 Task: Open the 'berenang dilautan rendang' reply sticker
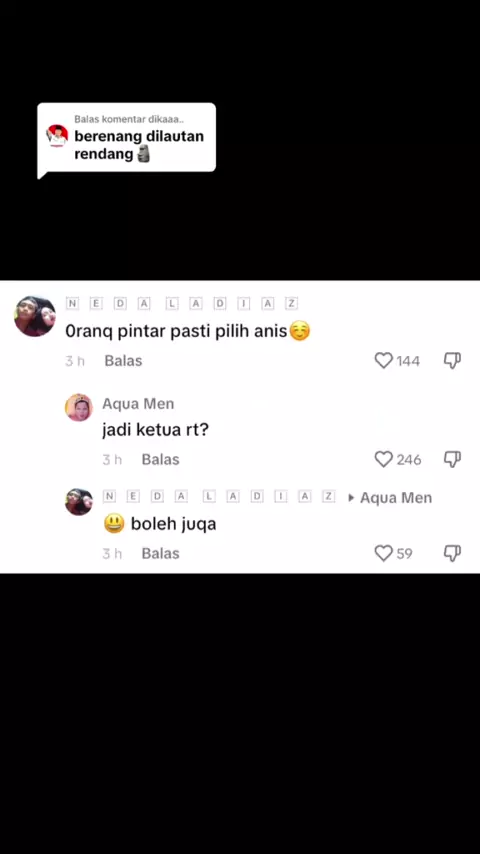[126, 139]
